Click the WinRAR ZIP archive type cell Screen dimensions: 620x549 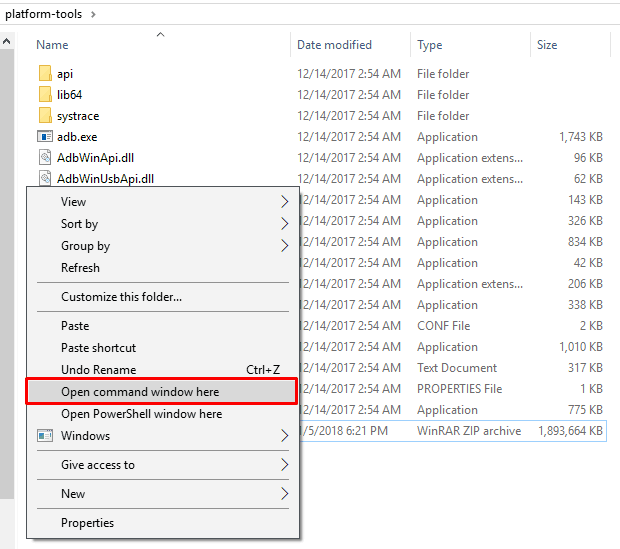(469, 430)
